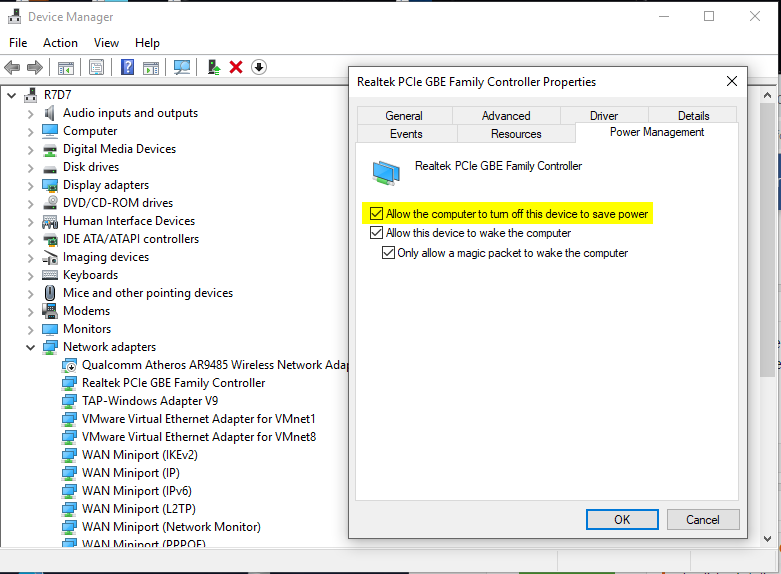The image size is (781, 574).
Task: Click the Display adapters icon
Action: coord(50,185)
